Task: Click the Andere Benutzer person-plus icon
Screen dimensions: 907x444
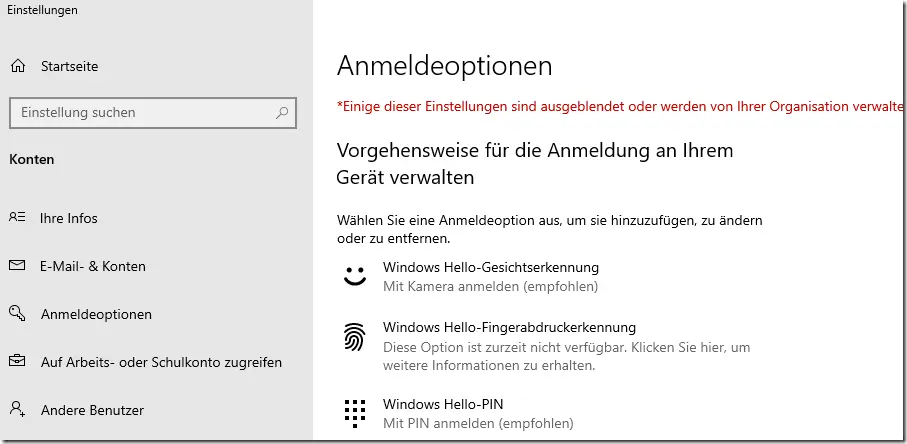Action: (17, 410)
